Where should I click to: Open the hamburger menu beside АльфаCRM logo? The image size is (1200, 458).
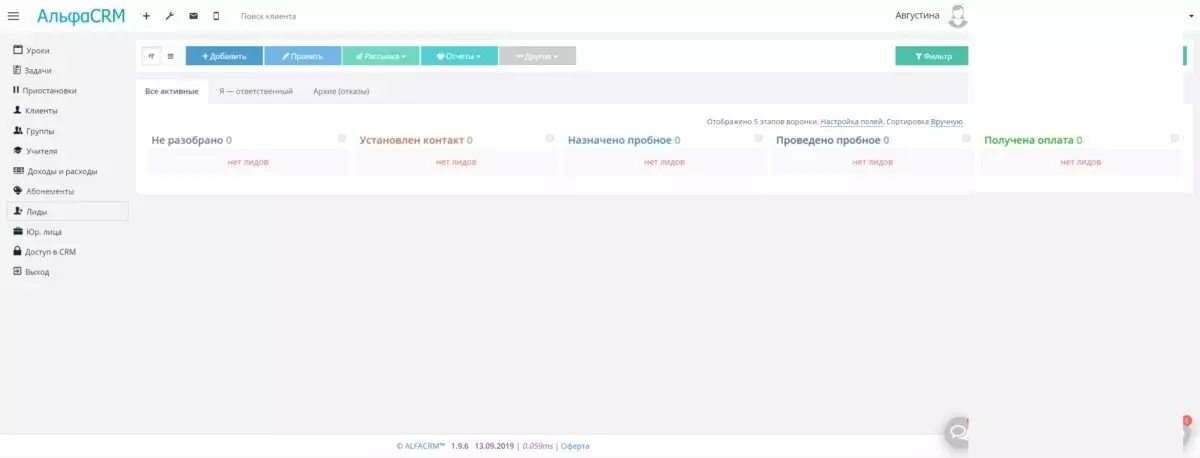(x=13, y=16)
